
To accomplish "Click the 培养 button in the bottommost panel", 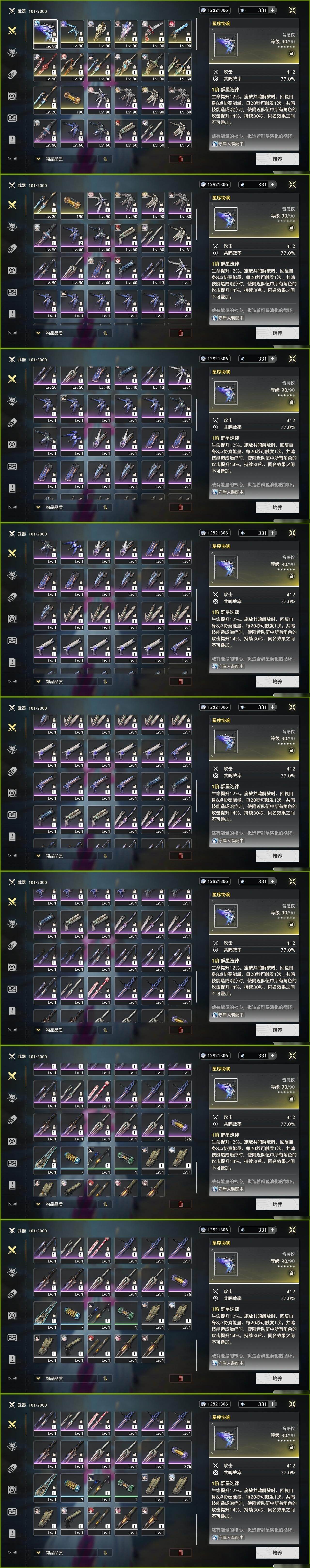I will click(277, 1553).
